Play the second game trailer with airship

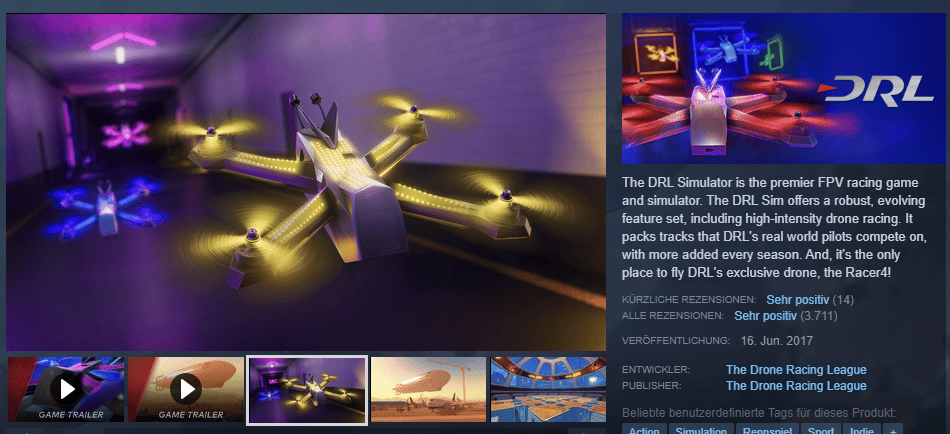pyautogui.click(x=185, y=389)
